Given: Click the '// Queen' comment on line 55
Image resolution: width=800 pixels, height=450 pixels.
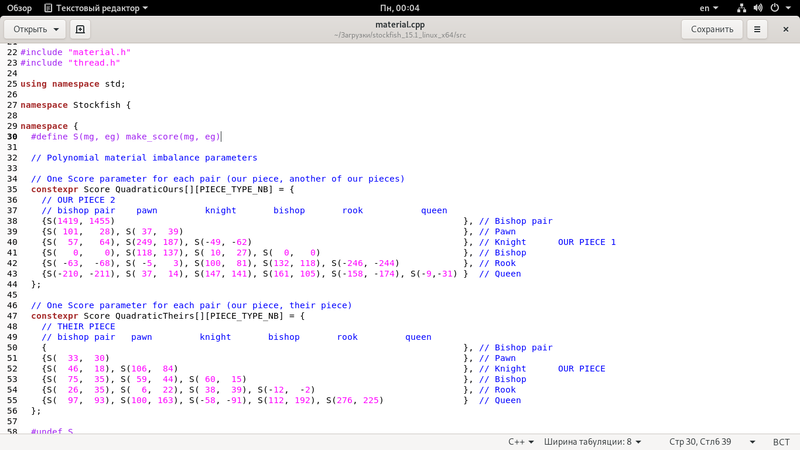Looking at the screenshot, I should (x=500, y=401).
